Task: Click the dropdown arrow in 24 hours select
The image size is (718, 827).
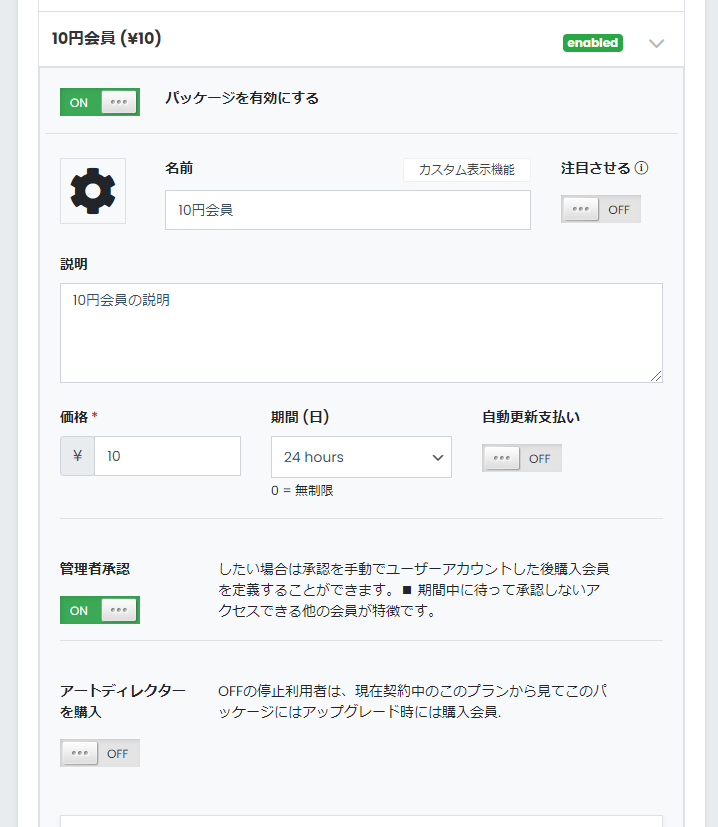Action: click(437, 457)
